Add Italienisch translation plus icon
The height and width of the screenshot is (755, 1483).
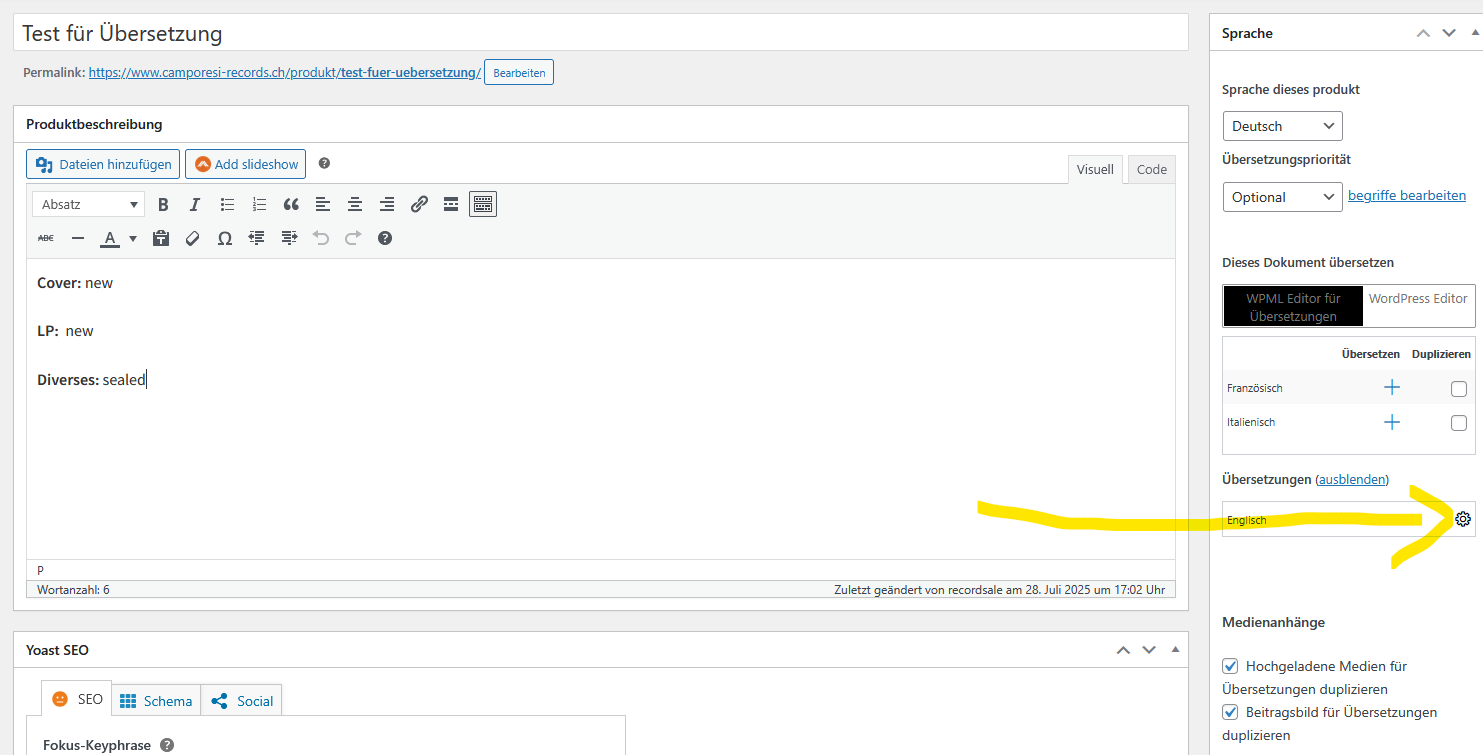click(1391, 422)
